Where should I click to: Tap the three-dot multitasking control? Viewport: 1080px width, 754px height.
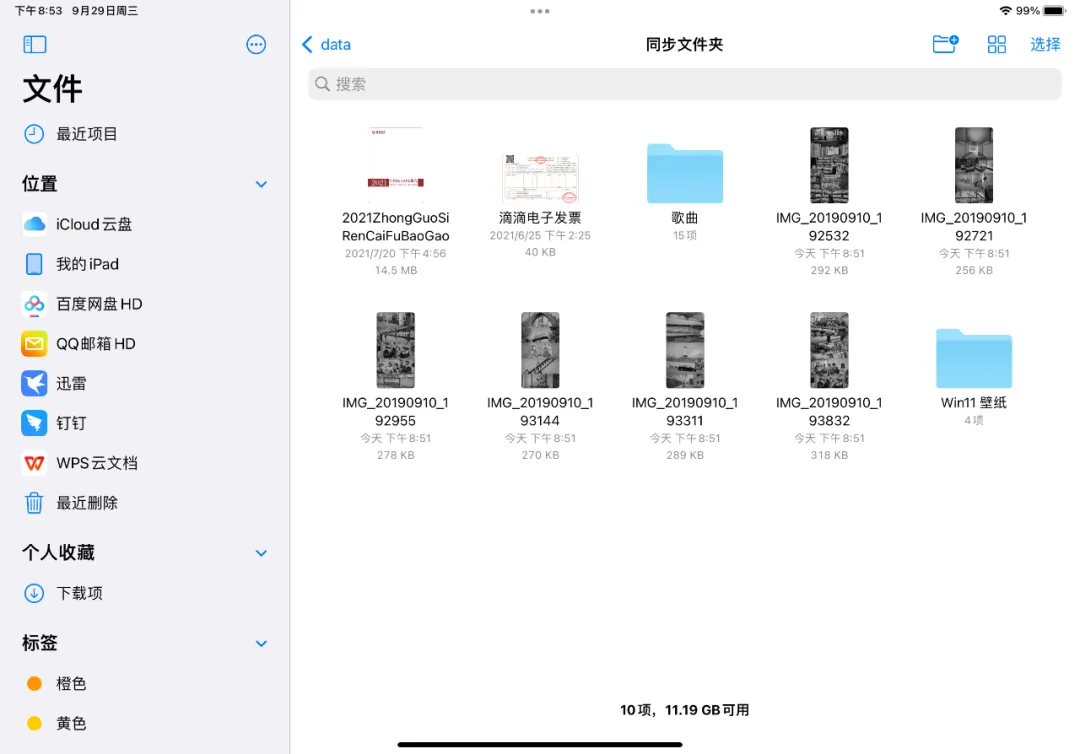click(540, 11)
